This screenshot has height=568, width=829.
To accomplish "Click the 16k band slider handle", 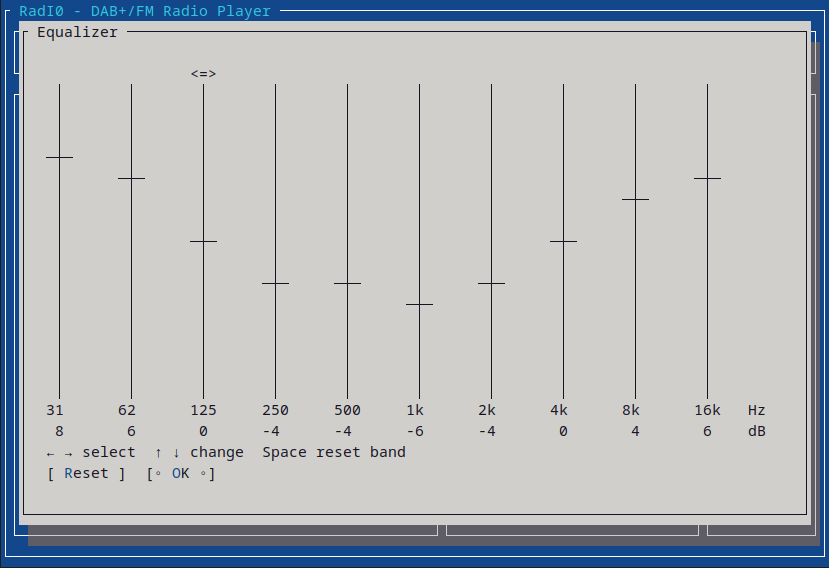I will coord(707,179).
